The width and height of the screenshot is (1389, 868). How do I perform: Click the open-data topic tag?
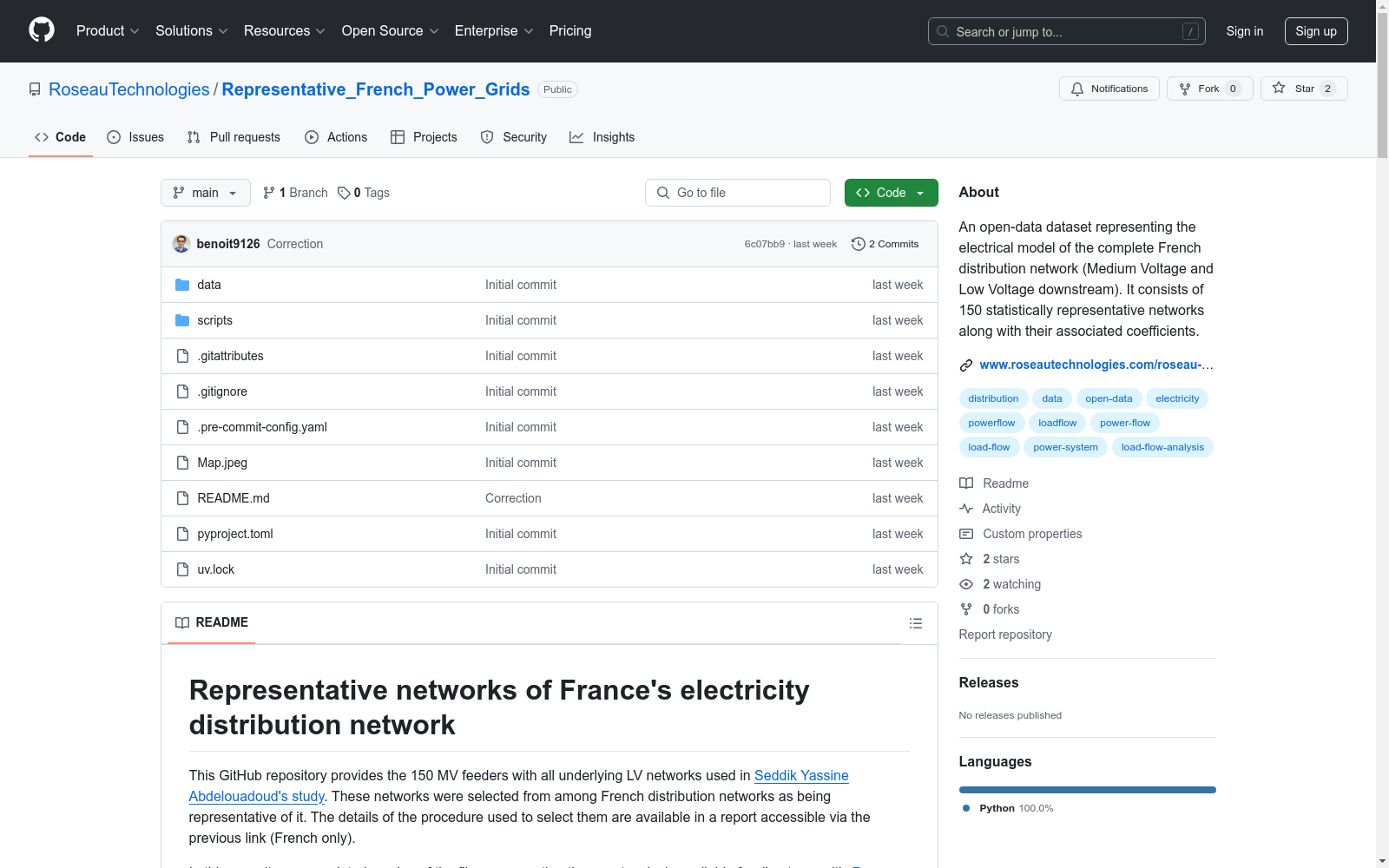1109,398
